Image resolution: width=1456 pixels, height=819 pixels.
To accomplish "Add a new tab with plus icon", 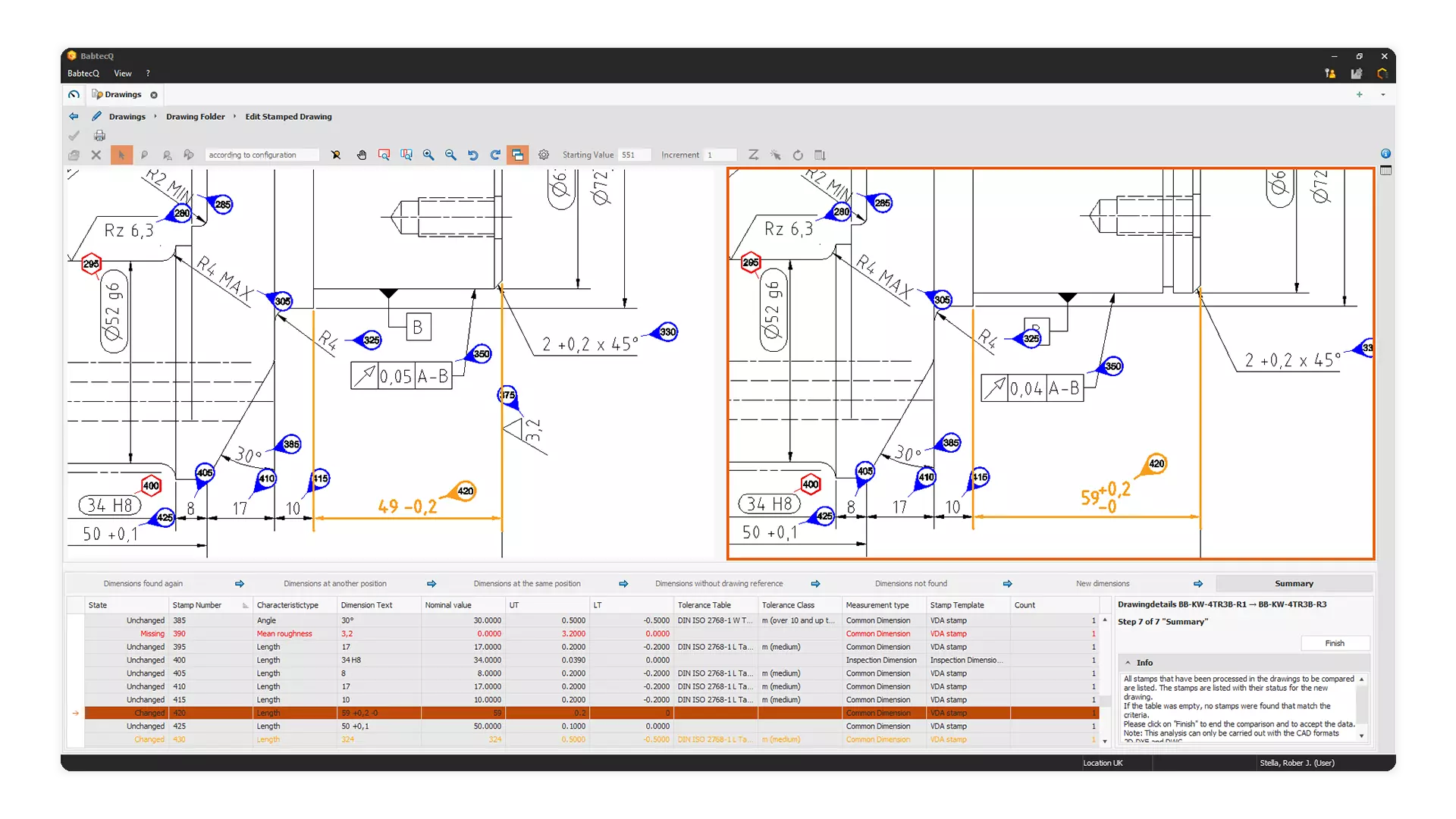I will 1360,95.
